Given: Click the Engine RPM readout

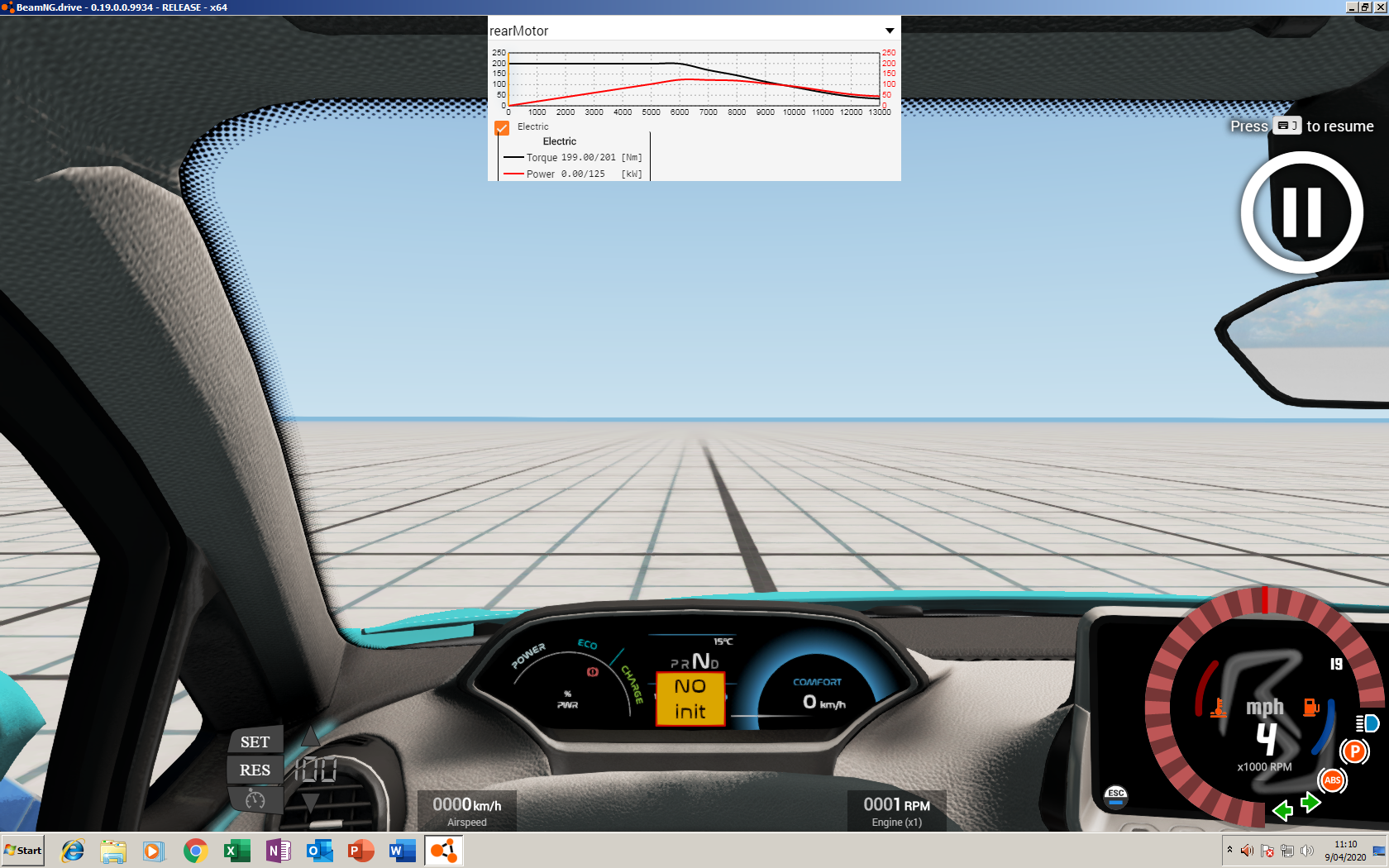Looking at the screenshot, I should coord(897,811).
